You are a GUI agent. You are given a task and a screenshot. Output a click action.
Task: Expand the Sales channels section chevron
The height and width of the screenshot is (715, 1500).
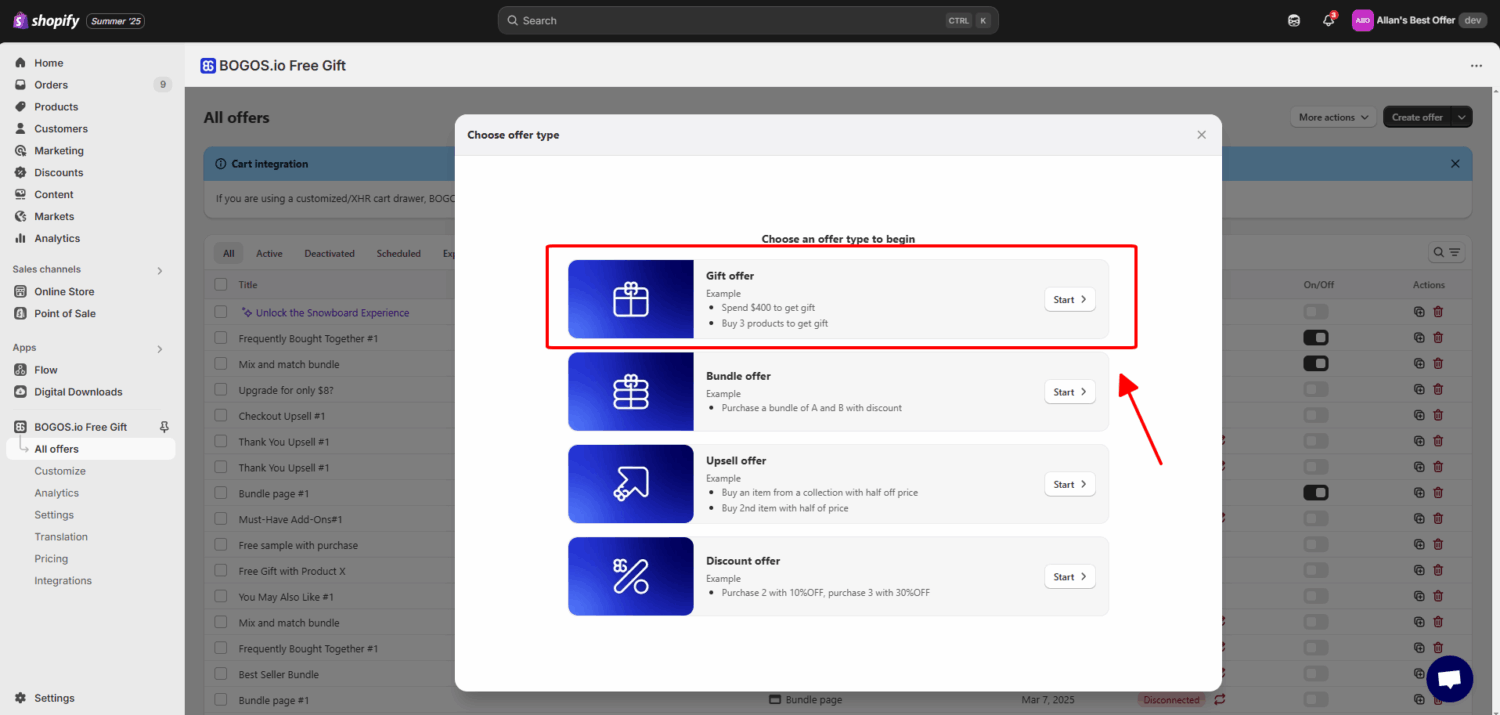(160, 270)
